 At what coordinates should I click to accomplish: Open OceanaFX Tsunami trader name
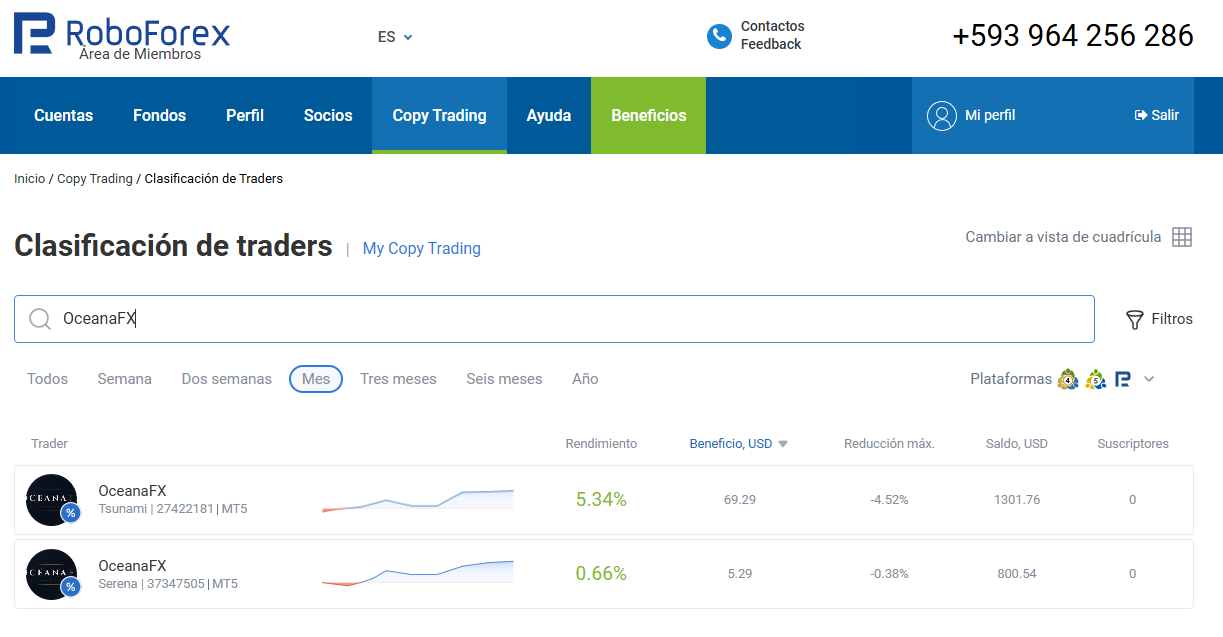point(132,491)
